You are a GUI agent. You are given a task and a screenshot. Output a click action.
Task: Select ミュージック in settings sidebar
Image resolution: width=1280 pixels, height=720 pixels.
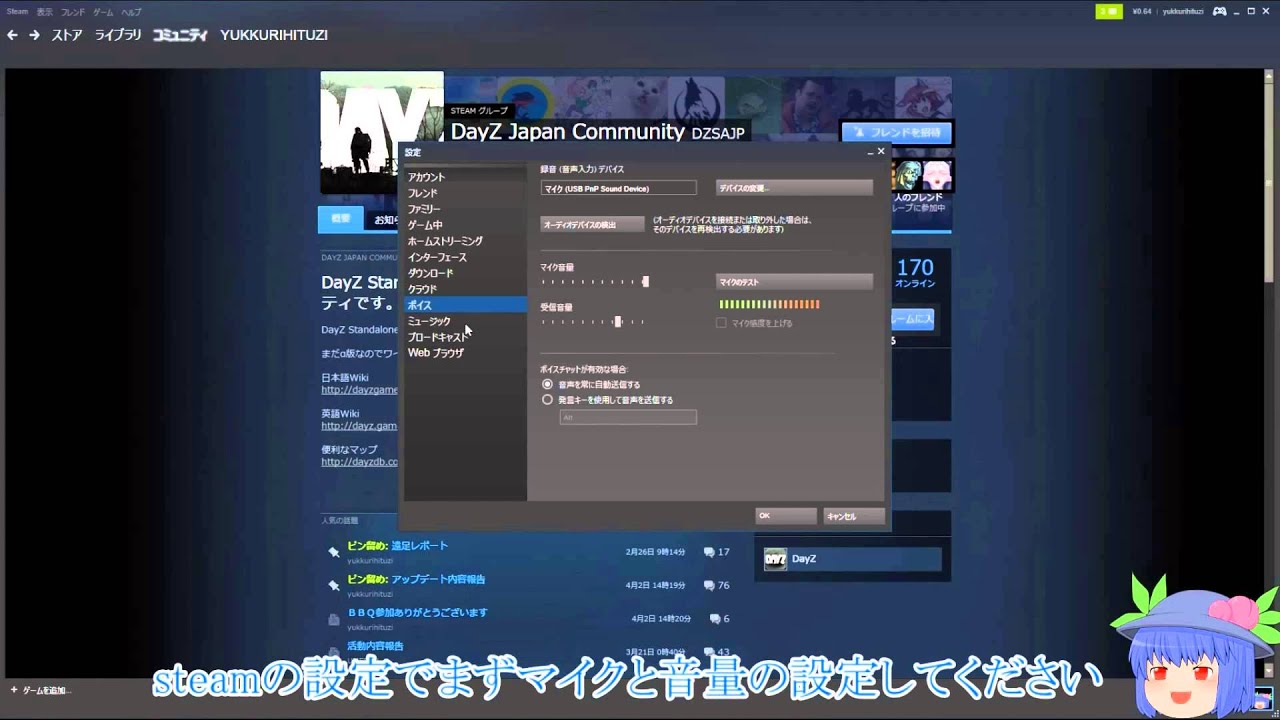(x=465, y=321)
